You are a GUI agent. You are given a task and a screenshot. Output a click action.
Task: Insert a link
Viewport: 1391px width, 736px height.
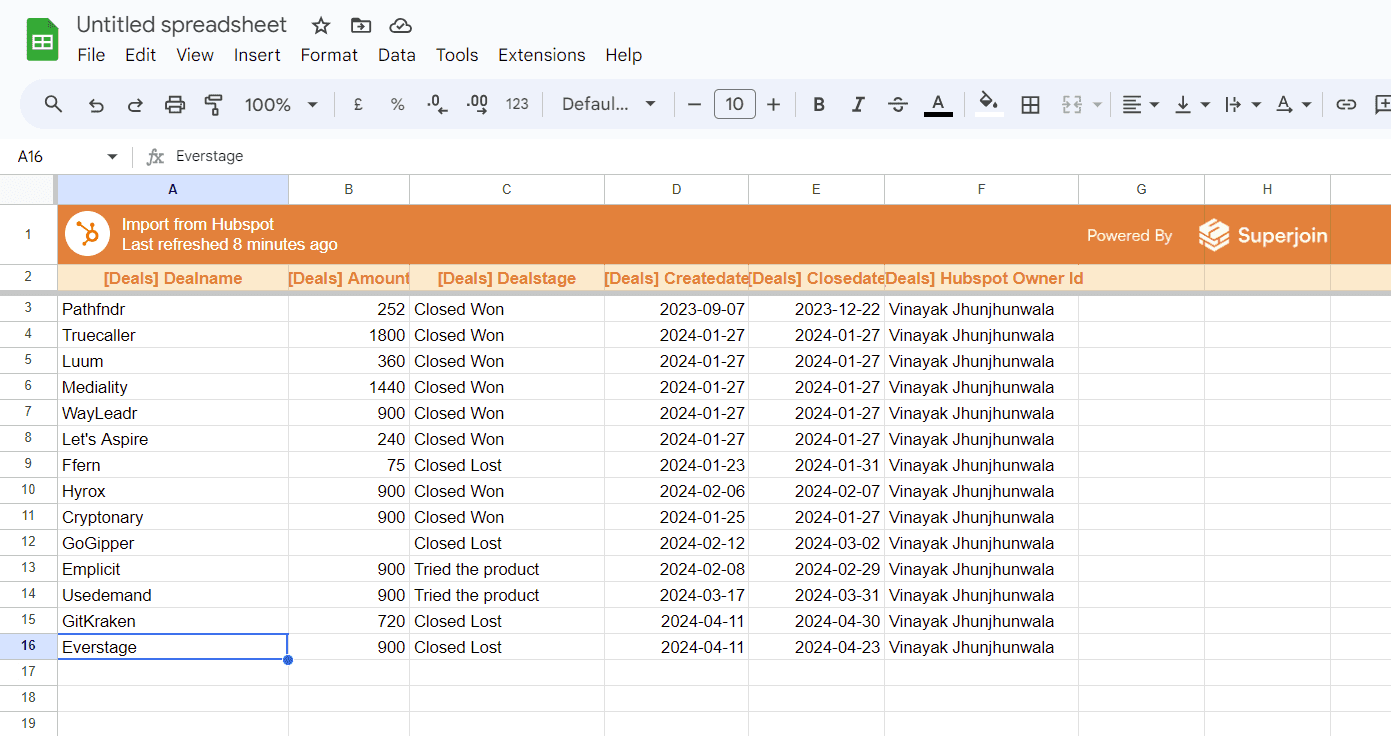click(1346, 104)
